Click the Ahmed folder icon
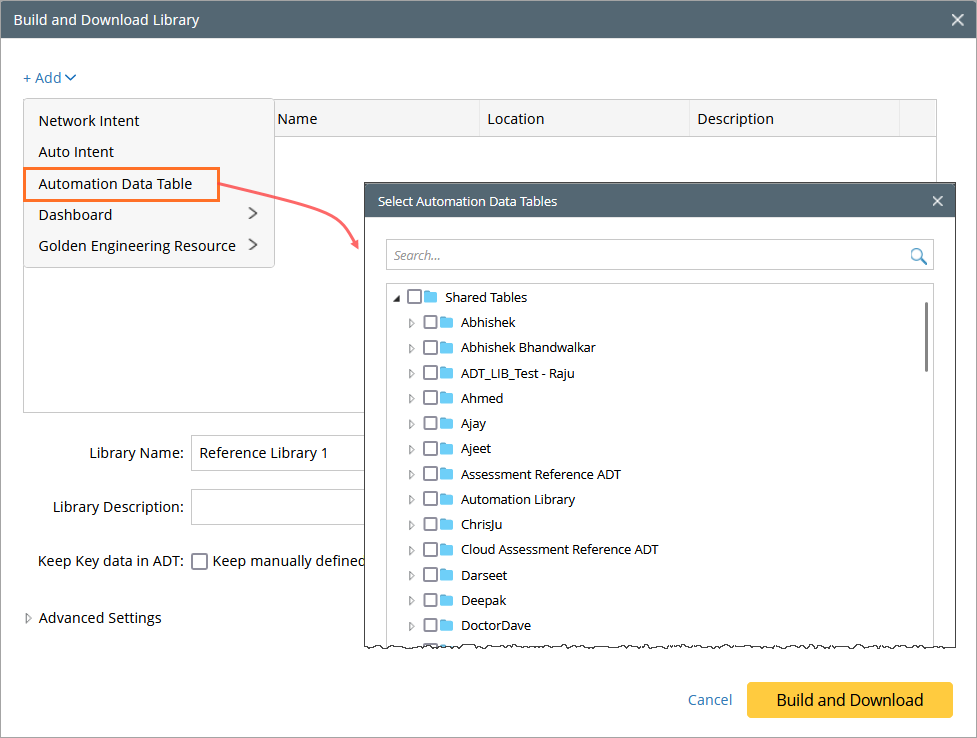The image size is (977, 738). point(447,398)
